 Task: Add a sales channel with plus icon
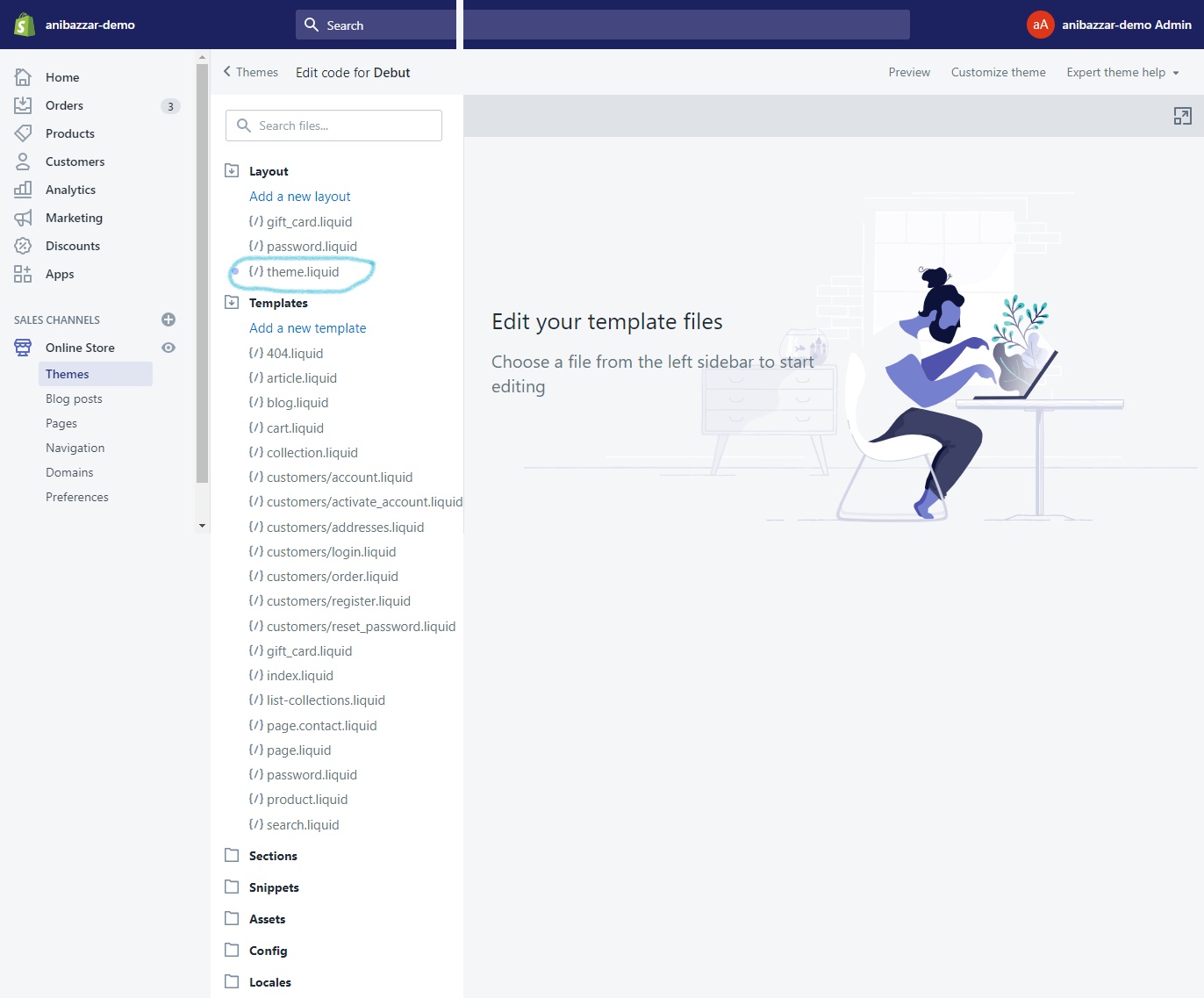tap(168, 320)
